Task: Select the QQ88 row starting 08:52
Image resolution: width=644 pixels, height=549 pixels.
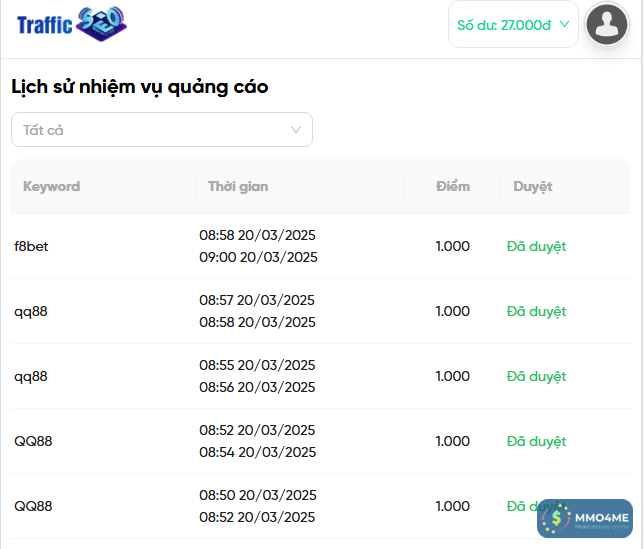Action: [x=33, y=441]
